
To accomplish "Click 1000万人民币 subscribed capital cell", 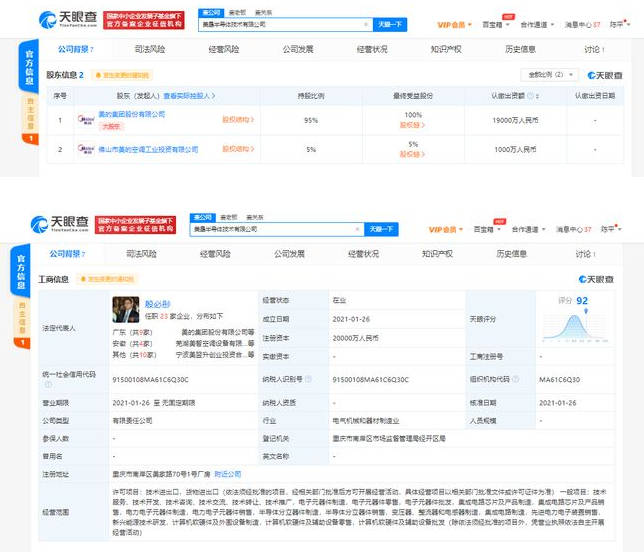I will [x=515, y=149].
